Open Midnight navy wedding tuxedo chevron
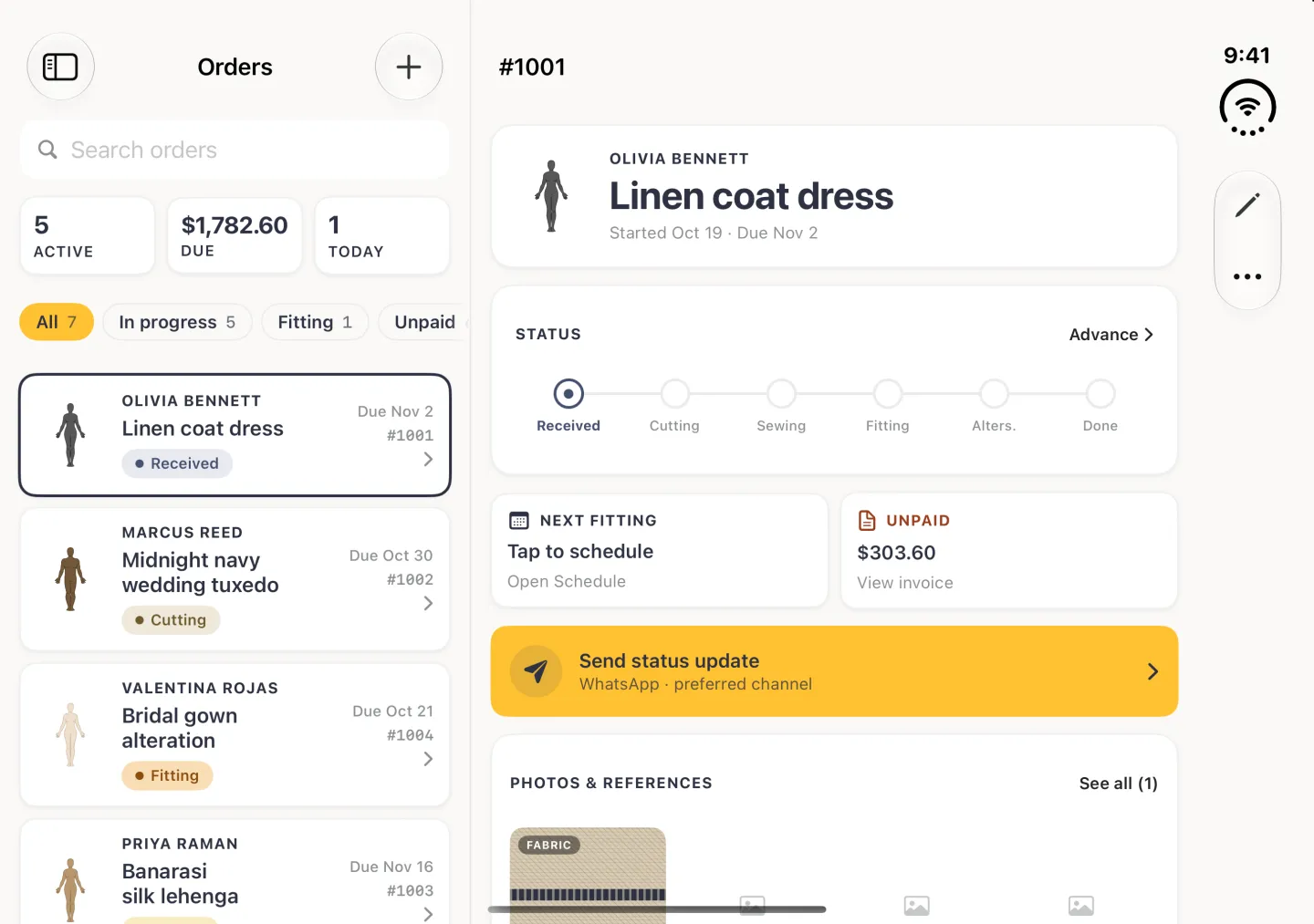 tap(428, 604)
